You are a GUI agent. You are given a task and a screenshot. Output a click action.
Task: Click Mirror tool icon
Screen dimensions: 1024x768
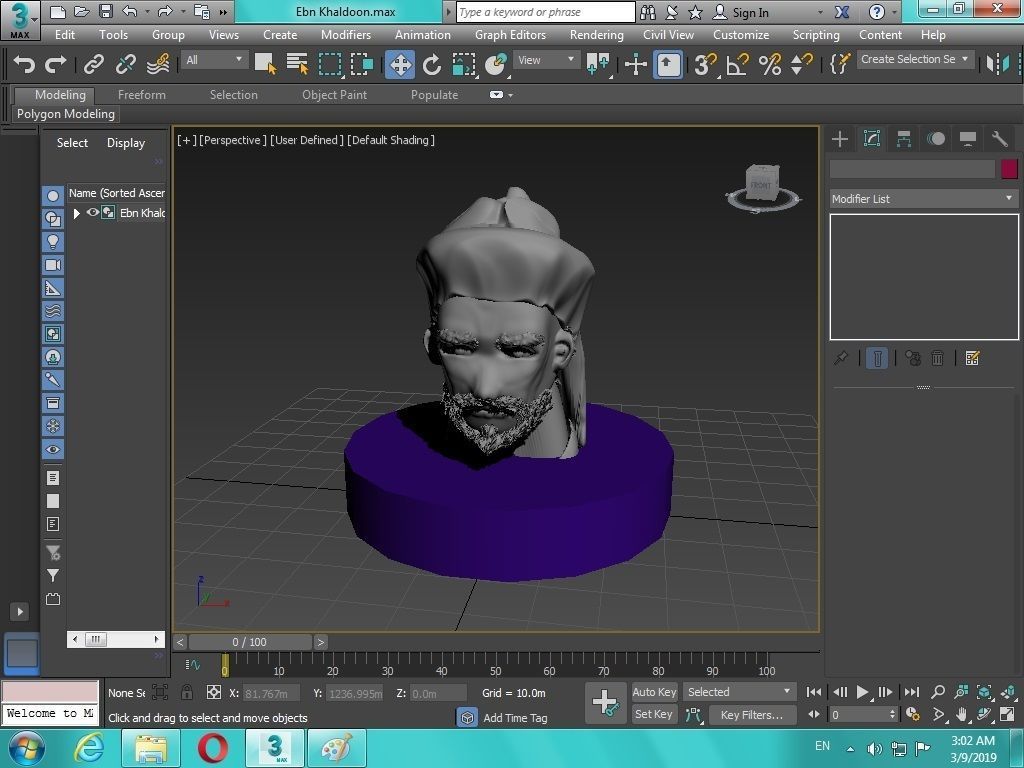998,64
